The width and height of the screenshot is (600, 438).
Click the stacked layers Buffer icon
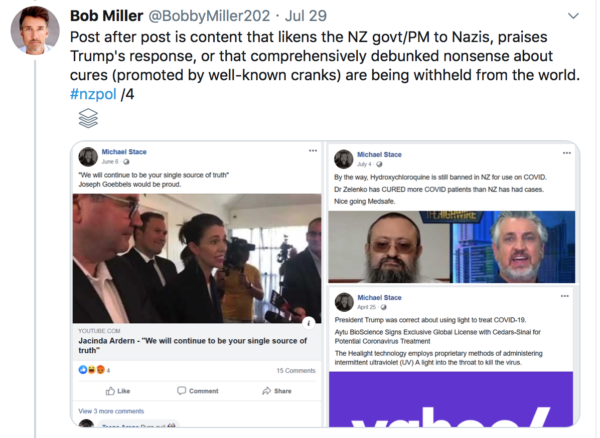click(x=88, y=118)
